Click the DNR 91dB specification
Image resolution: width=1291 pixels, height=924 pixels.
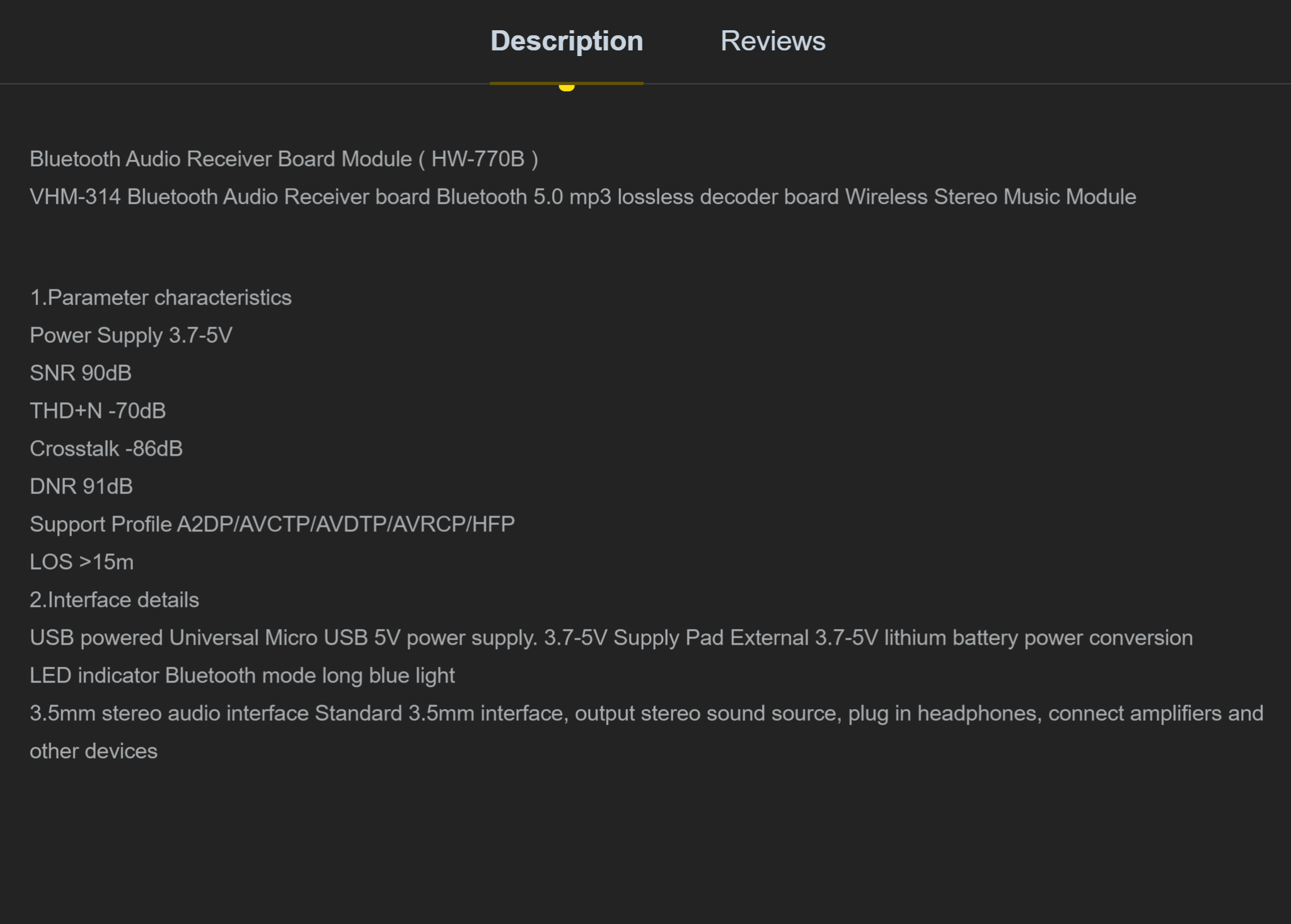81,487
